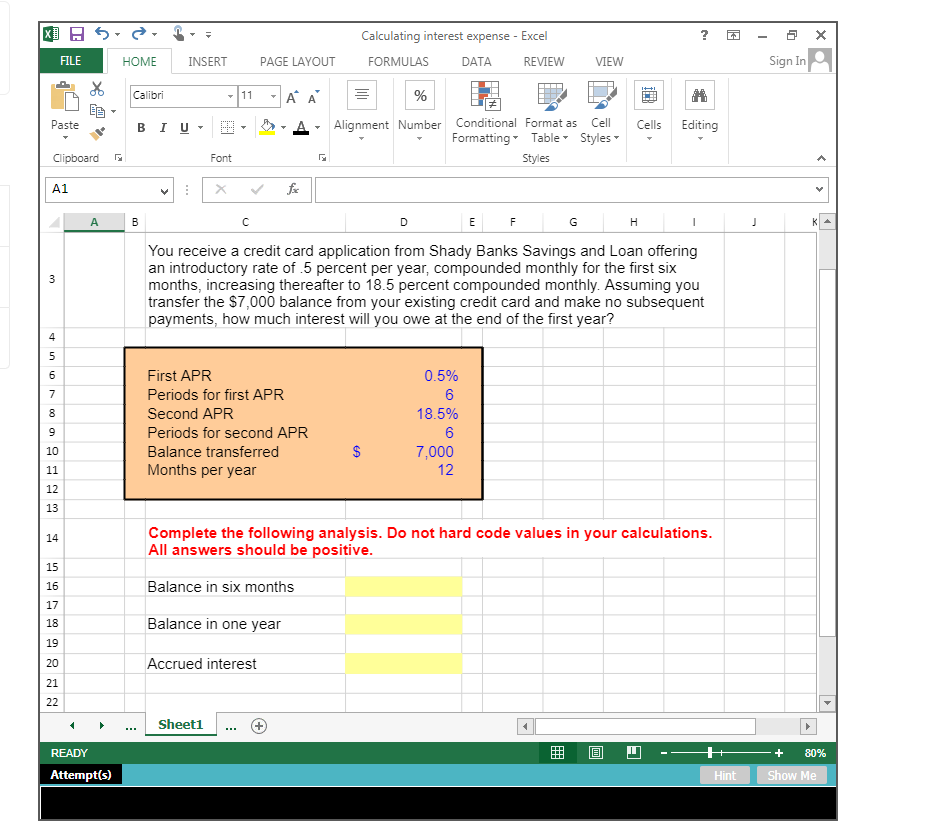This screenshot has width=938, height=821.
Task: Add a new worksheet with plus icon
Action: [258, 725]
